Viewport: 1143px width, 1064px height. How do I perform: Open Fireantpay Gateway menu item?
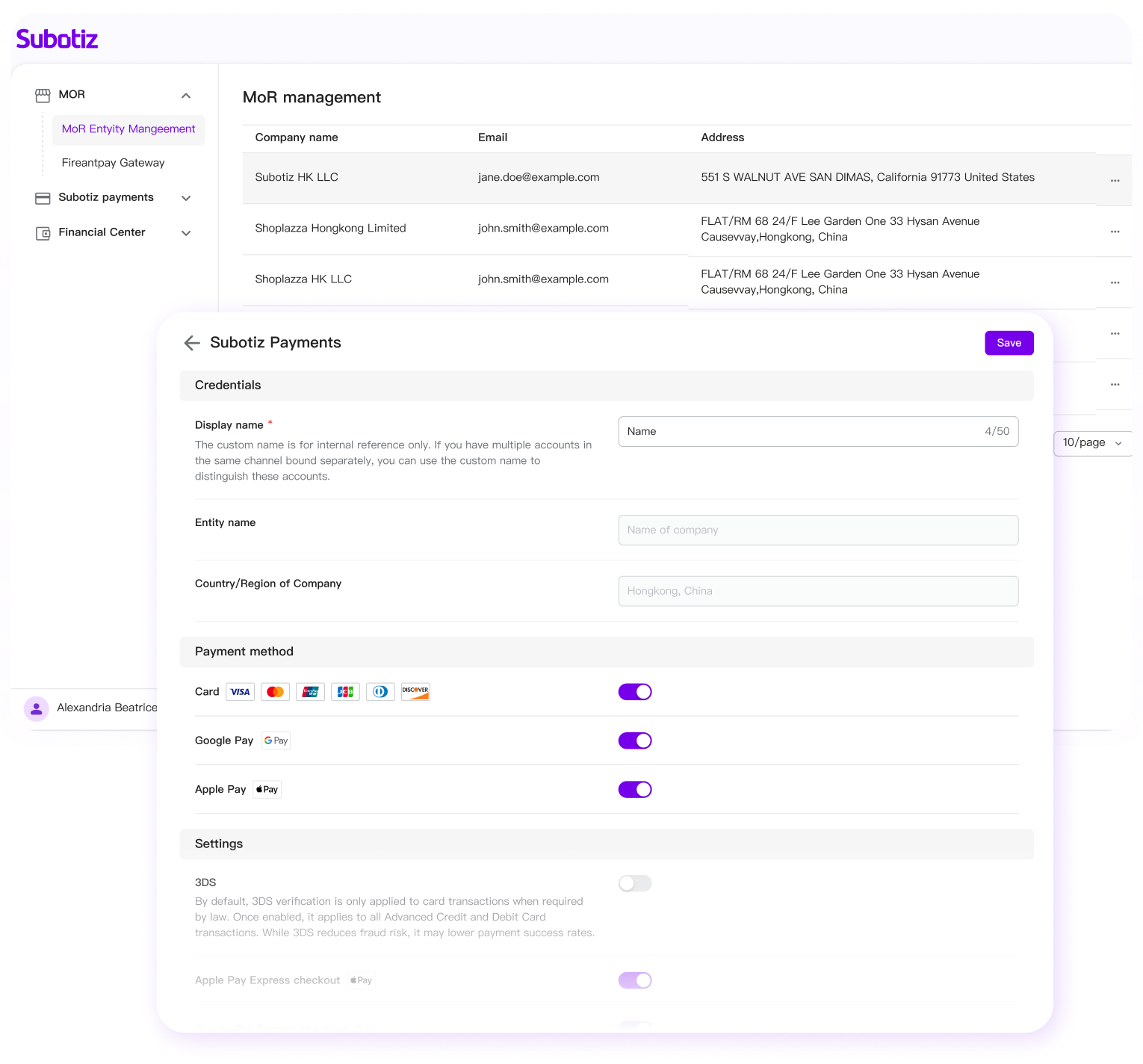[x=114, y=163]
